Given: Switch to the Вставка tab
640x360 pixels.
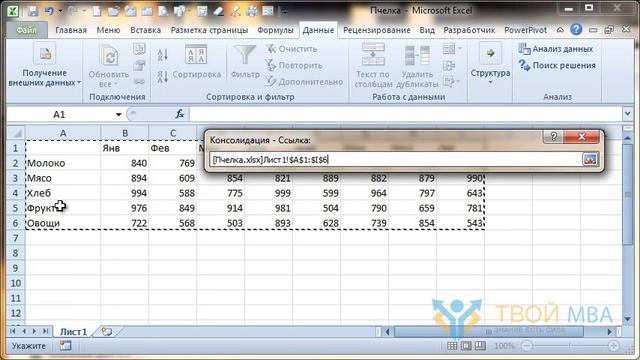Looking at the screenshot, I should [145, 30].
